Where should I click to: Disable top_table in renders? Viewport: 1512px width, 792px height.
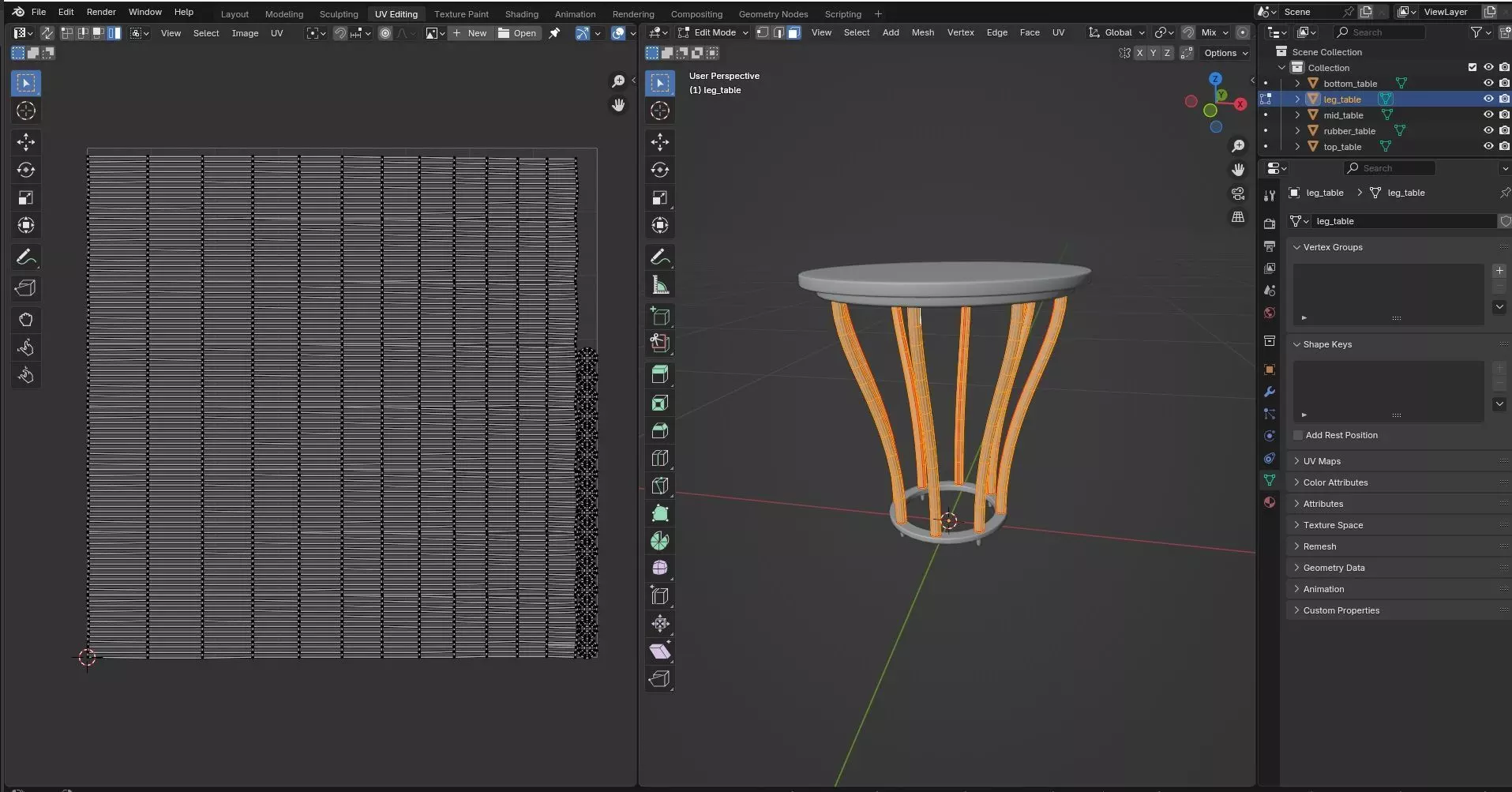[1504, 146]
